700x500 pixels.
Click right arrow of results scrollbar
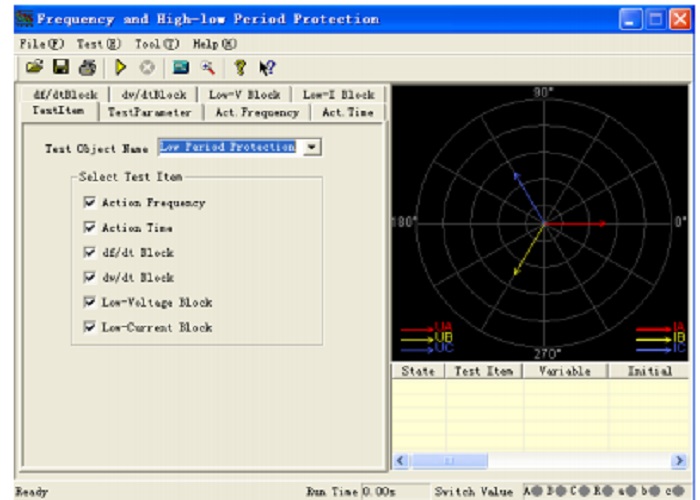[679, 460]
